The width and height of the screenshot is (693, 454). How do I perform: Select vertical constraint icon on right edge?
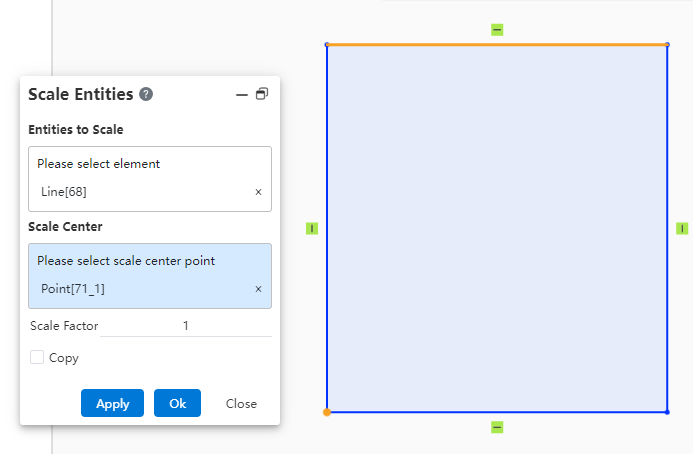point(682,229)
